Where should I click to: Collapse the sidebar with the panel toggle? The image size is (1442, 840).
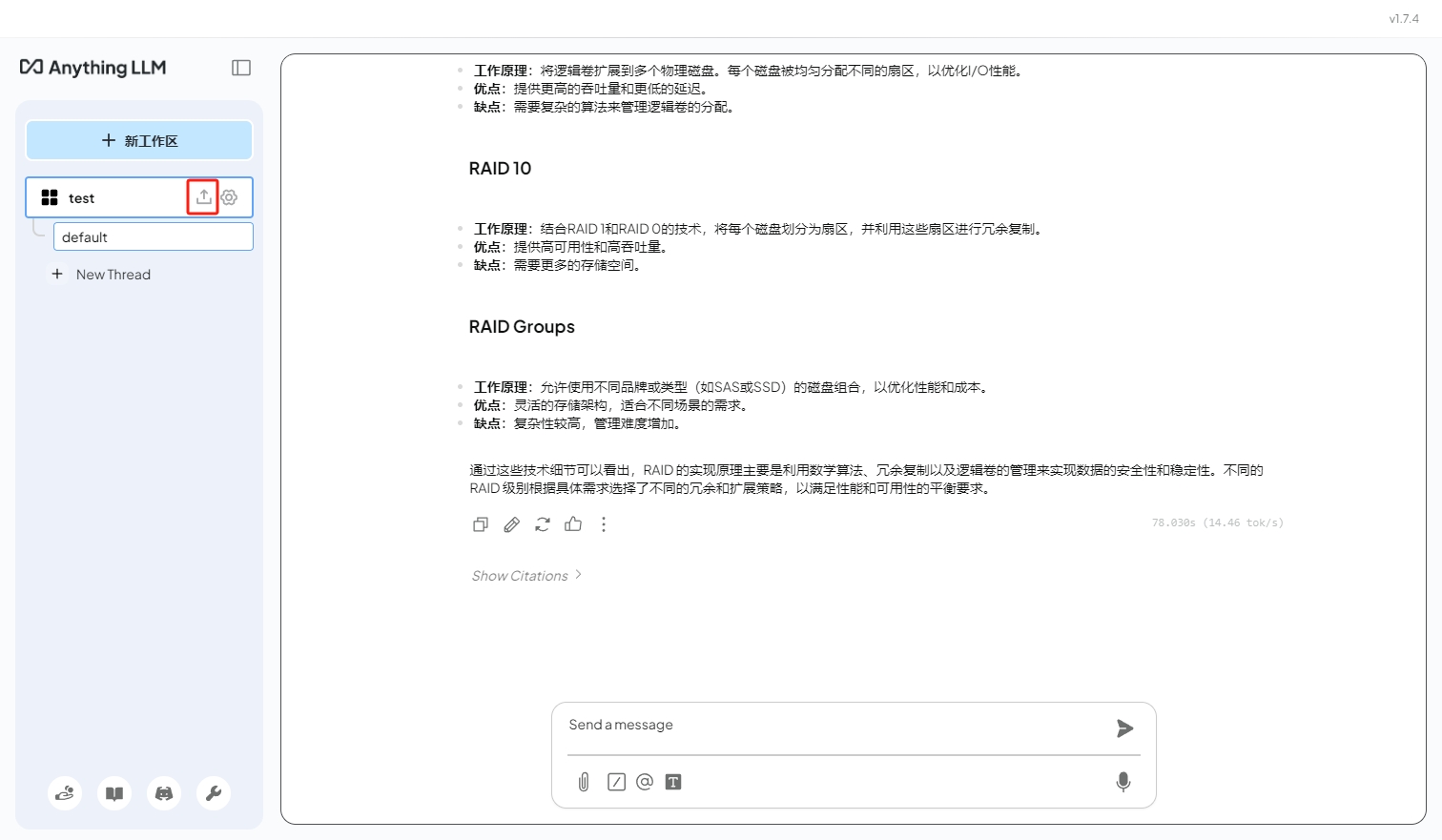click(x=241, y=68)
